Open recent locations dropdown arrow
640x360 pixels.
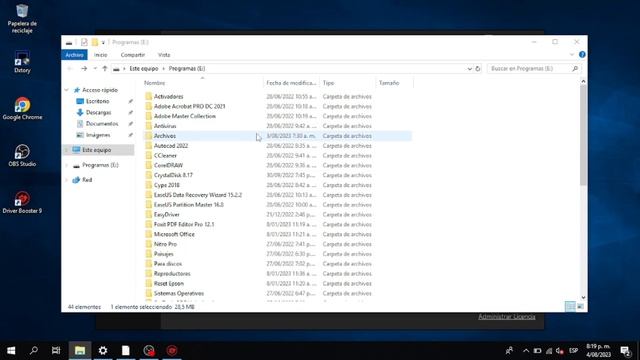(95, 69)
